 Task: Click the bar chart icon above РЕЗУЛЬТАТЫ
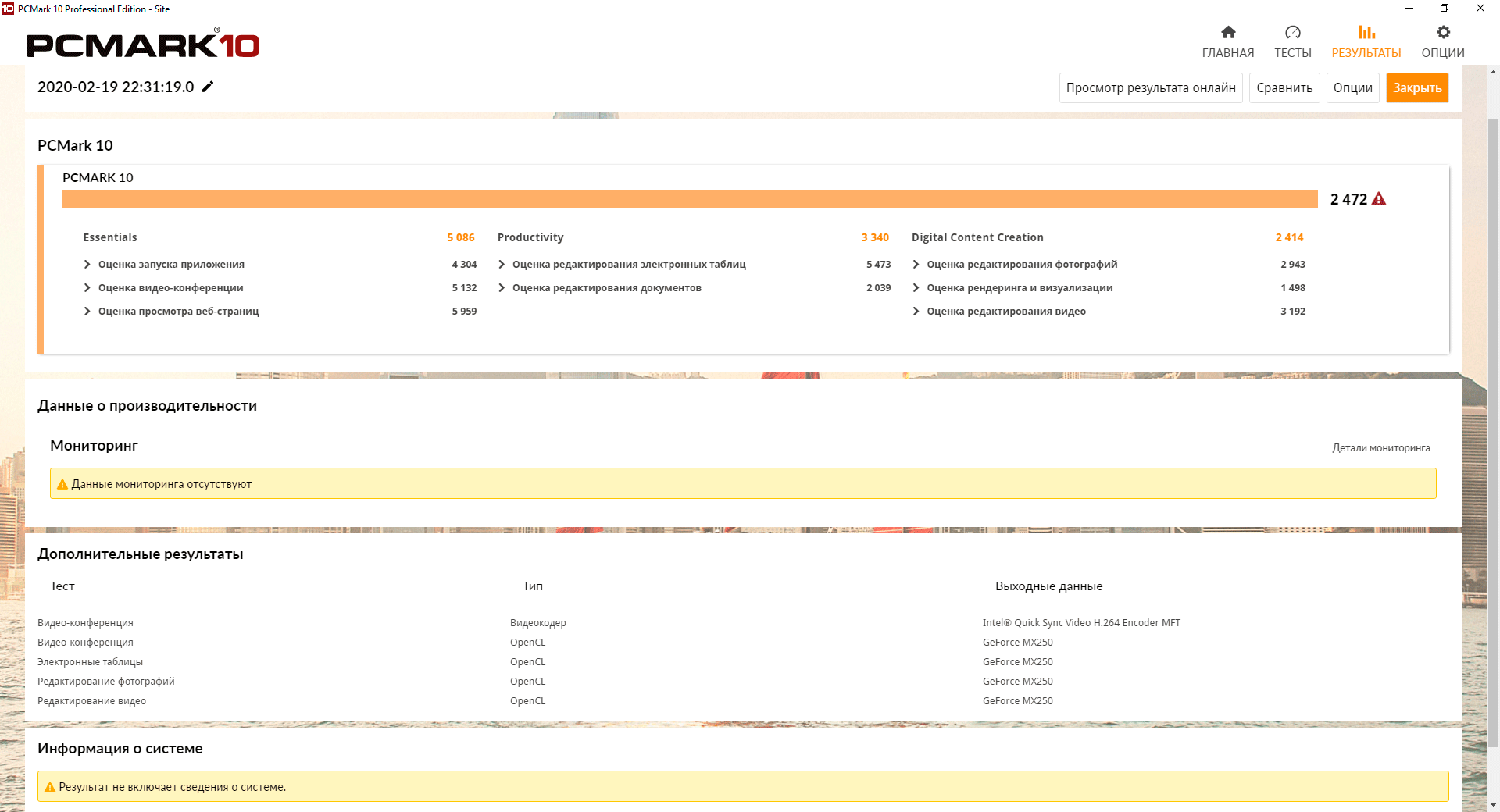[x=1366, y=32]
